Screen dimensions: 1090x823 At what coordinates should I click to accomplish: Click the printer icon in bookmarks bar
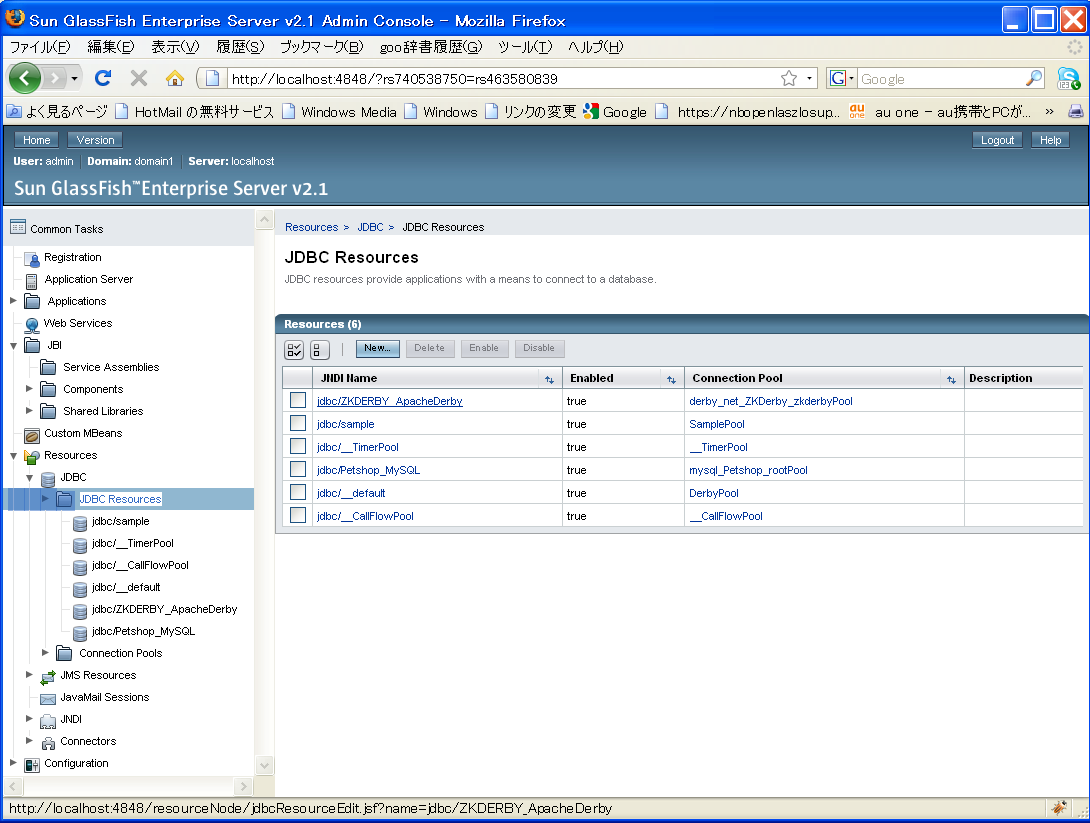[x=1075, y=111]
